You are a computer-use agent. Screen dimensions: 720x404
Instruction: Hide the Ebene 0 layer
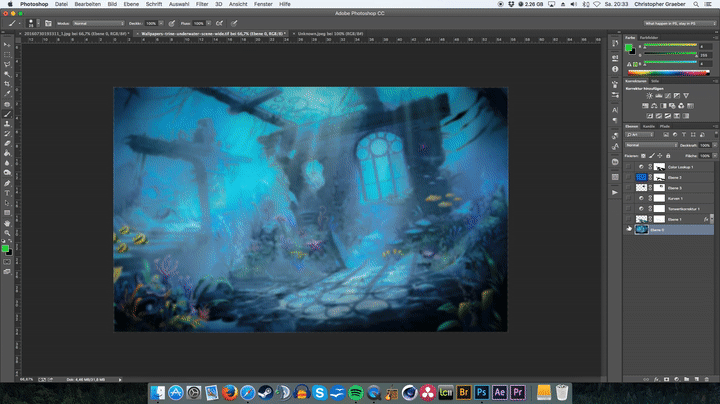coord(629,229)
